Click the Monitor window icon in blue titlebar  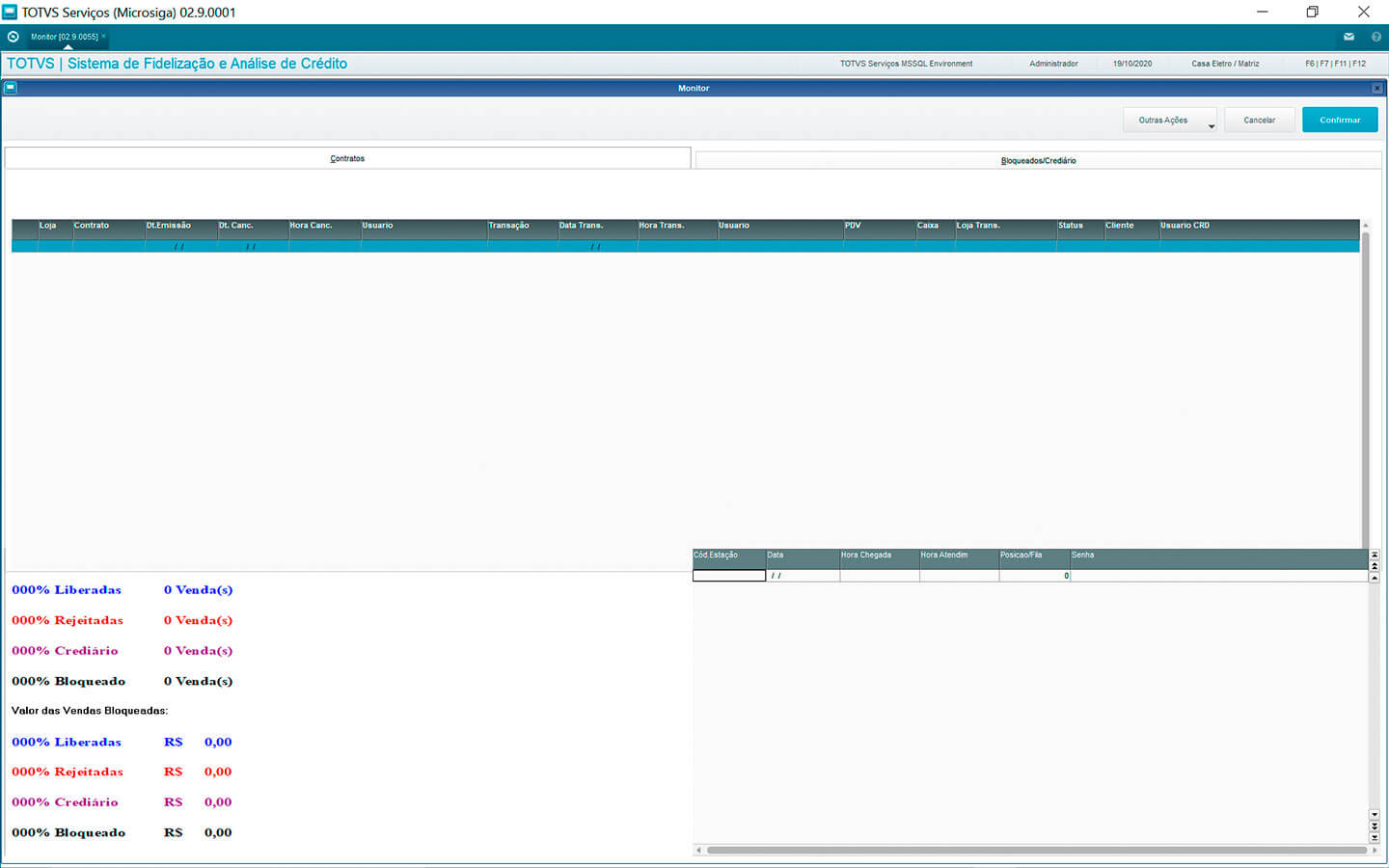click(11, 88)
